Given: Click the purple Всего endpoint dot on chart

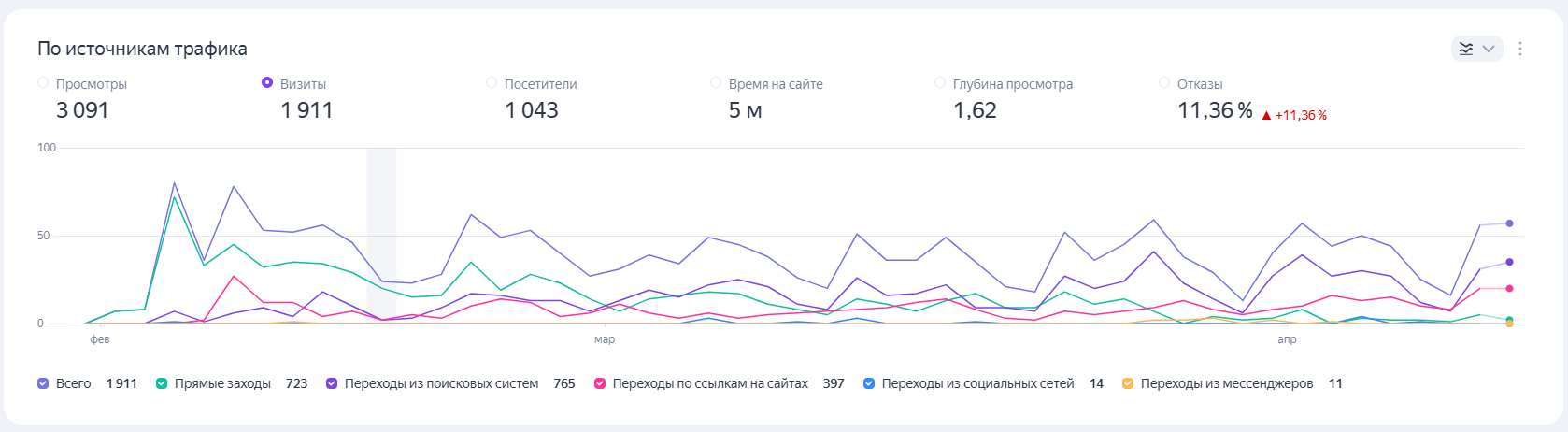Looking at the screenshot, I should point(1509,223).
